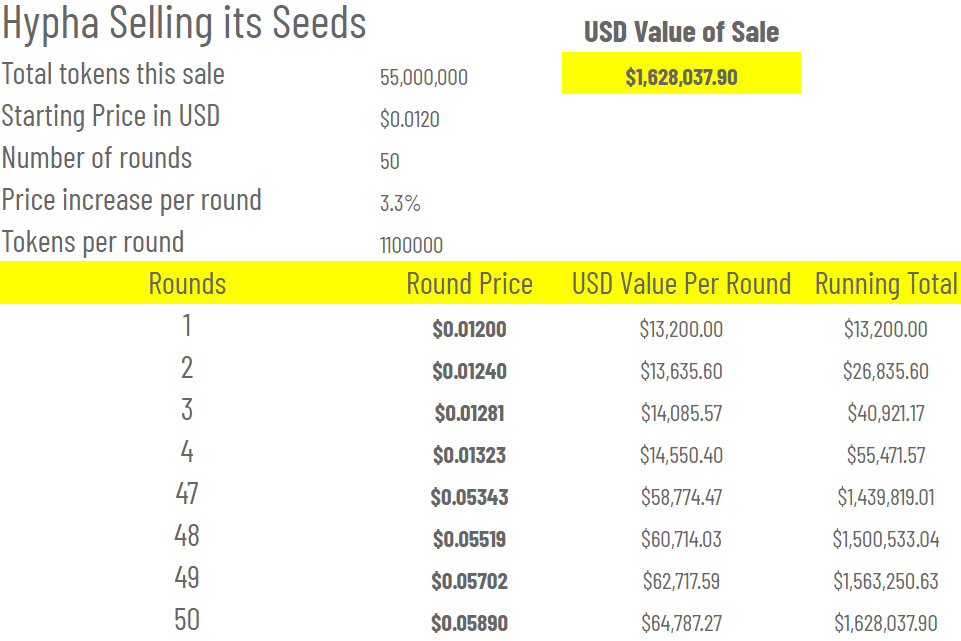Select the tokens per round value 1100000
961x641 pixels.
tap(411, 246)
